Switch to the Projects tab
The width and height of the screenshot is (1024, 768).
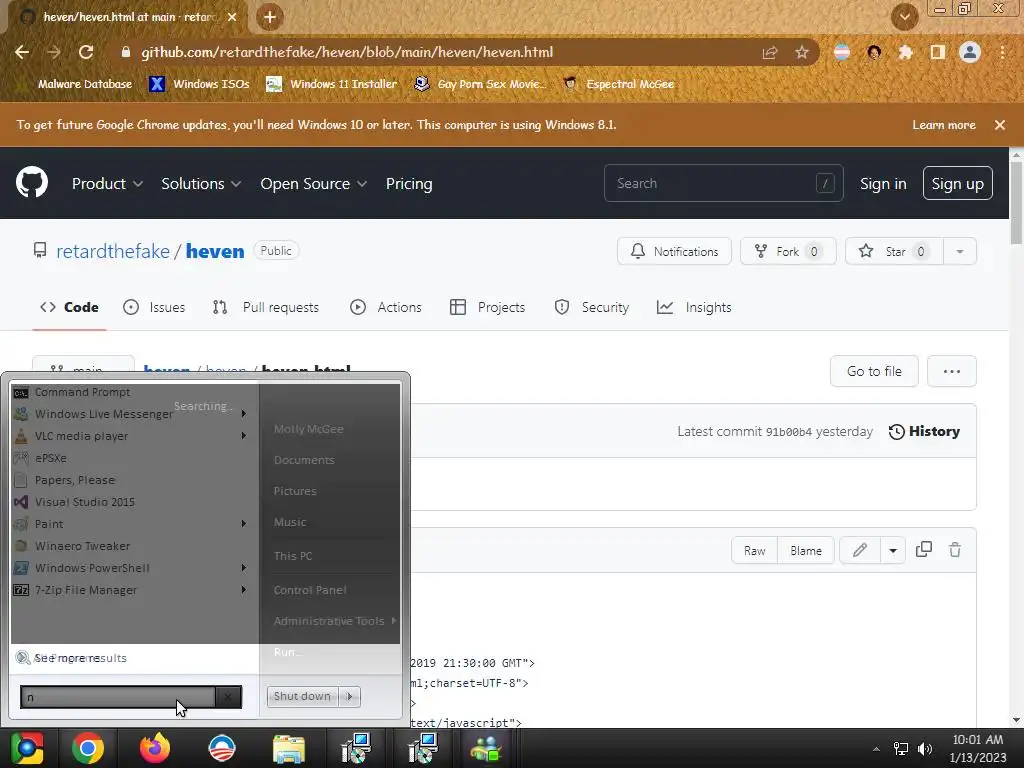488,307
